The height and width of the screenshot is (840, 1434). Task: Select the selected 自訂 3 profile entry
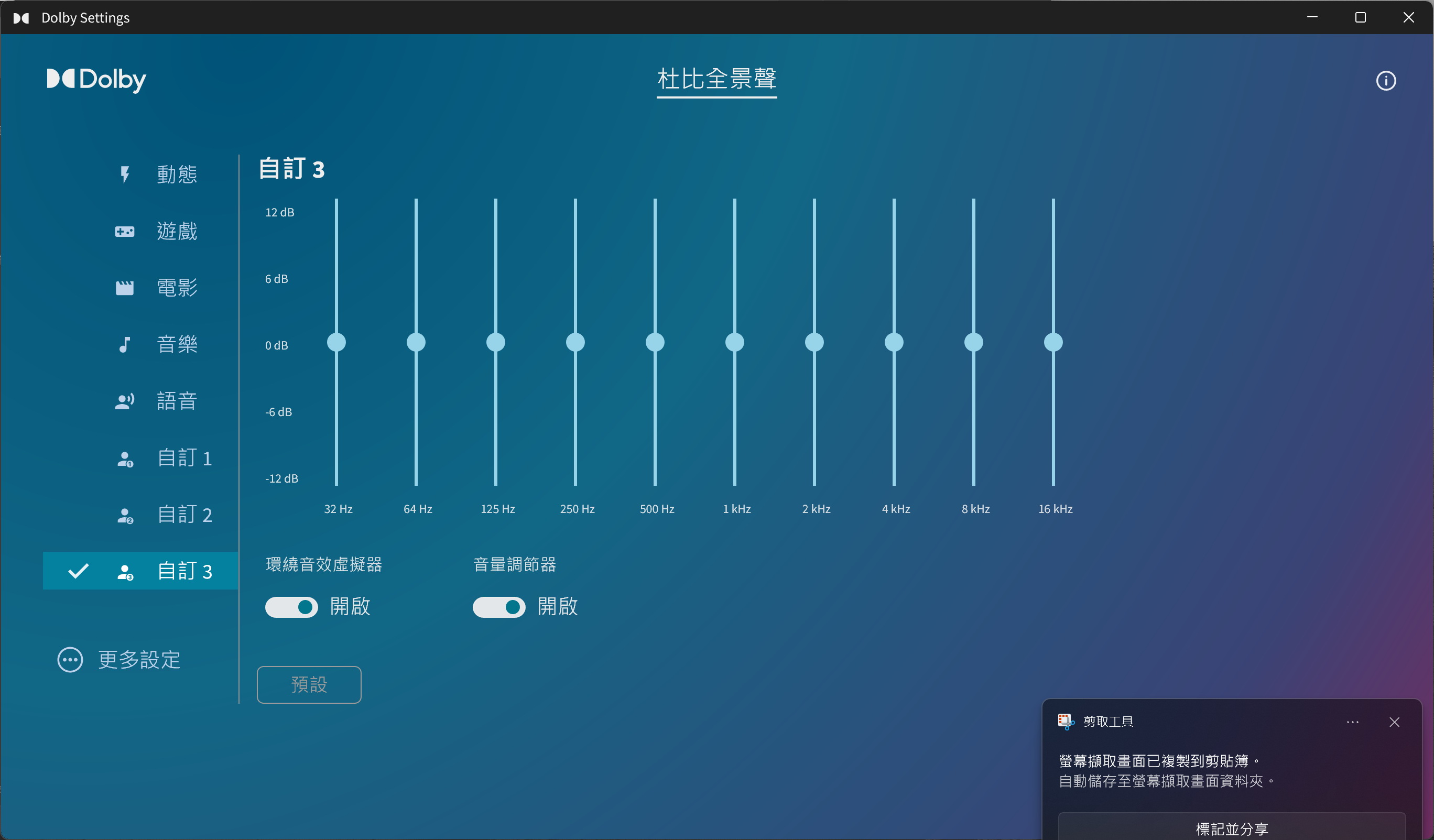140,571
